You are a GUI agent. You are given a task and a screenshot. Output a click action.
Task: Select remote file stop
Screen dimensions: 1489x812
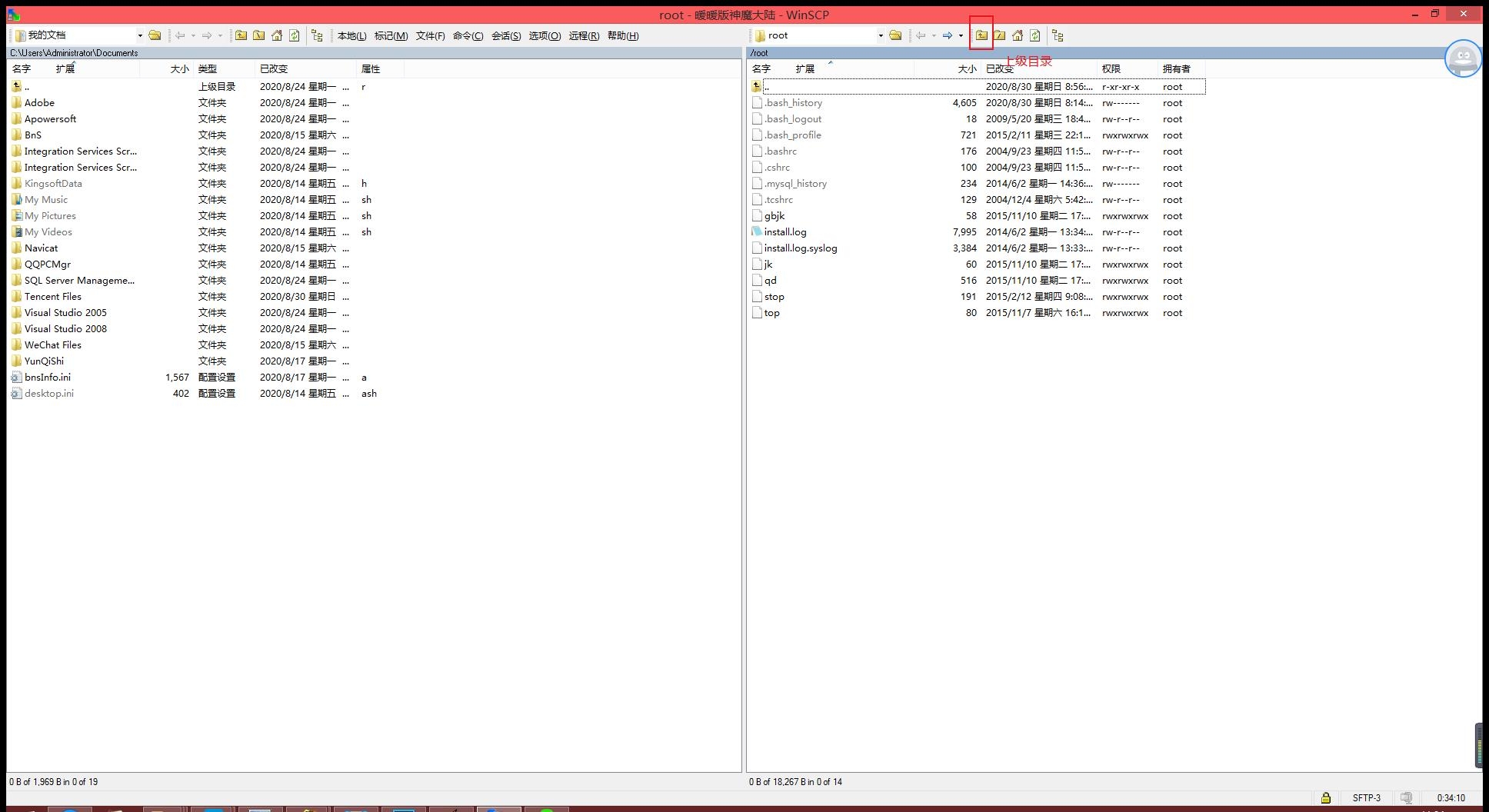[774, 297]
